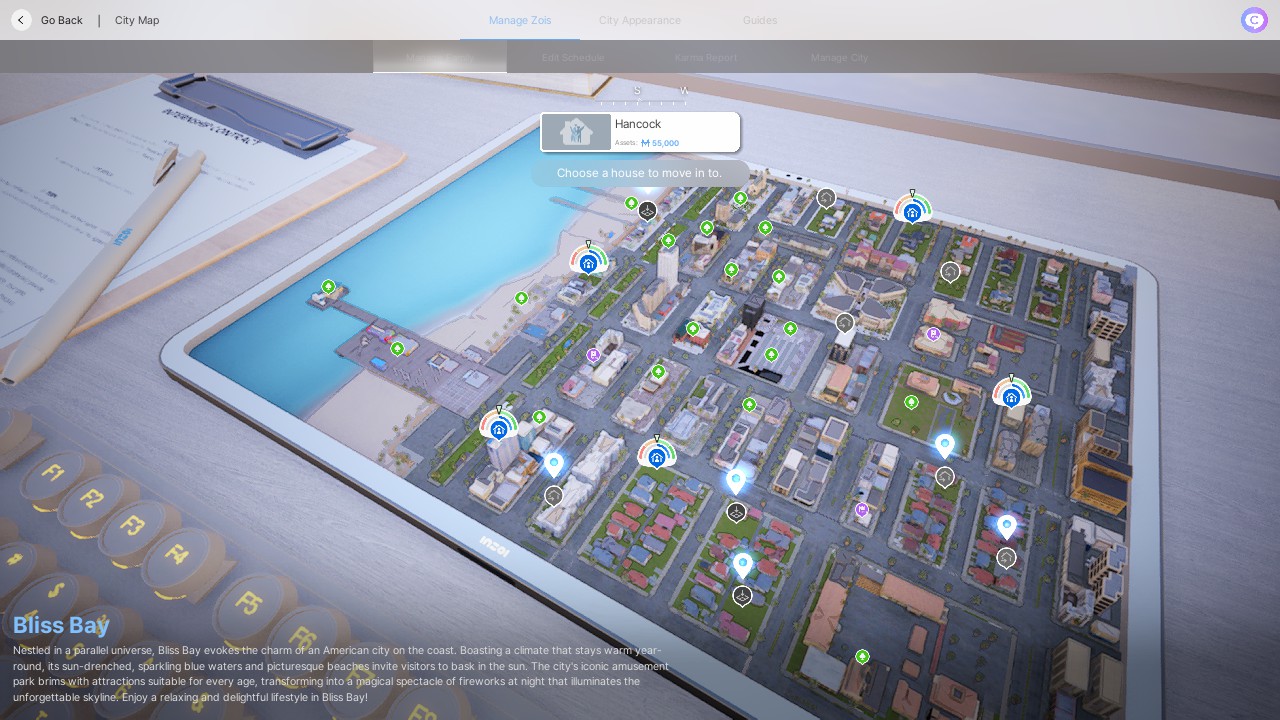Viewport: 1280px width, 720px height.
Task: Select a green plus lot marker near the coast
Action: click(x=521, y=298)
